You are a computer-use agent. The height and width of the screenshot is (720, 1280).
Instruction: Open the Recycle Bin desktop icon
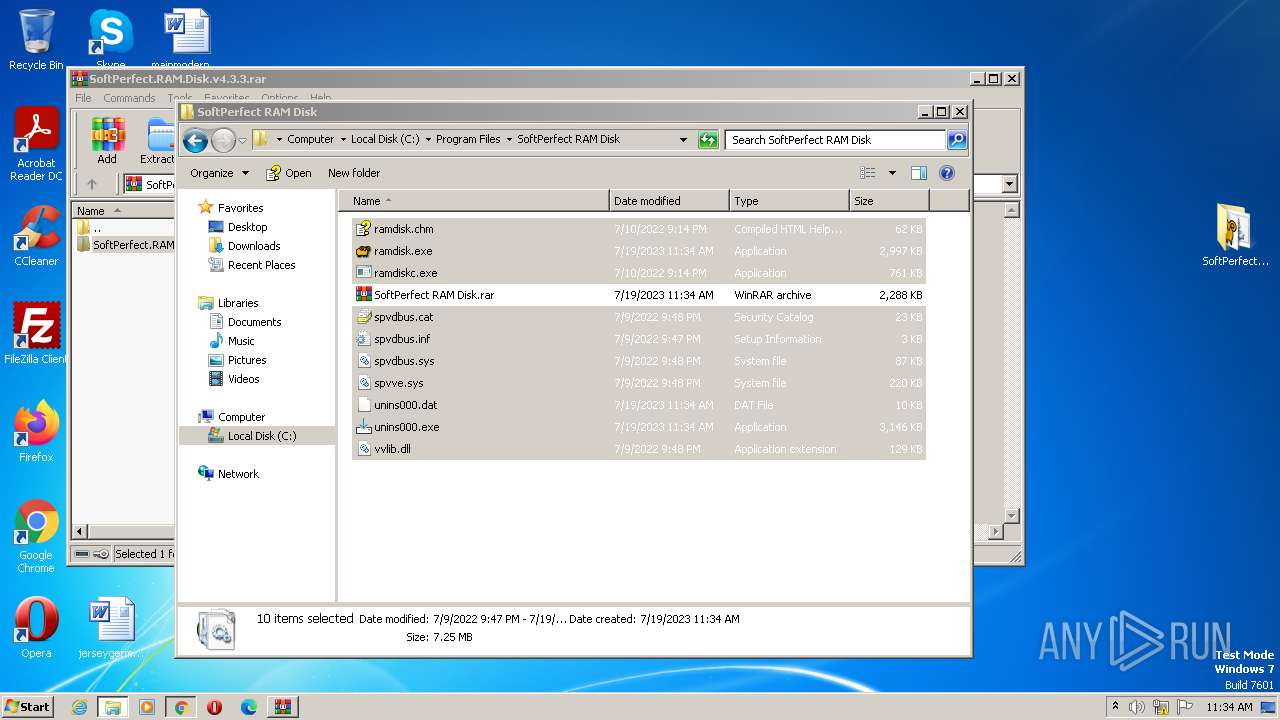pos(36,40)
